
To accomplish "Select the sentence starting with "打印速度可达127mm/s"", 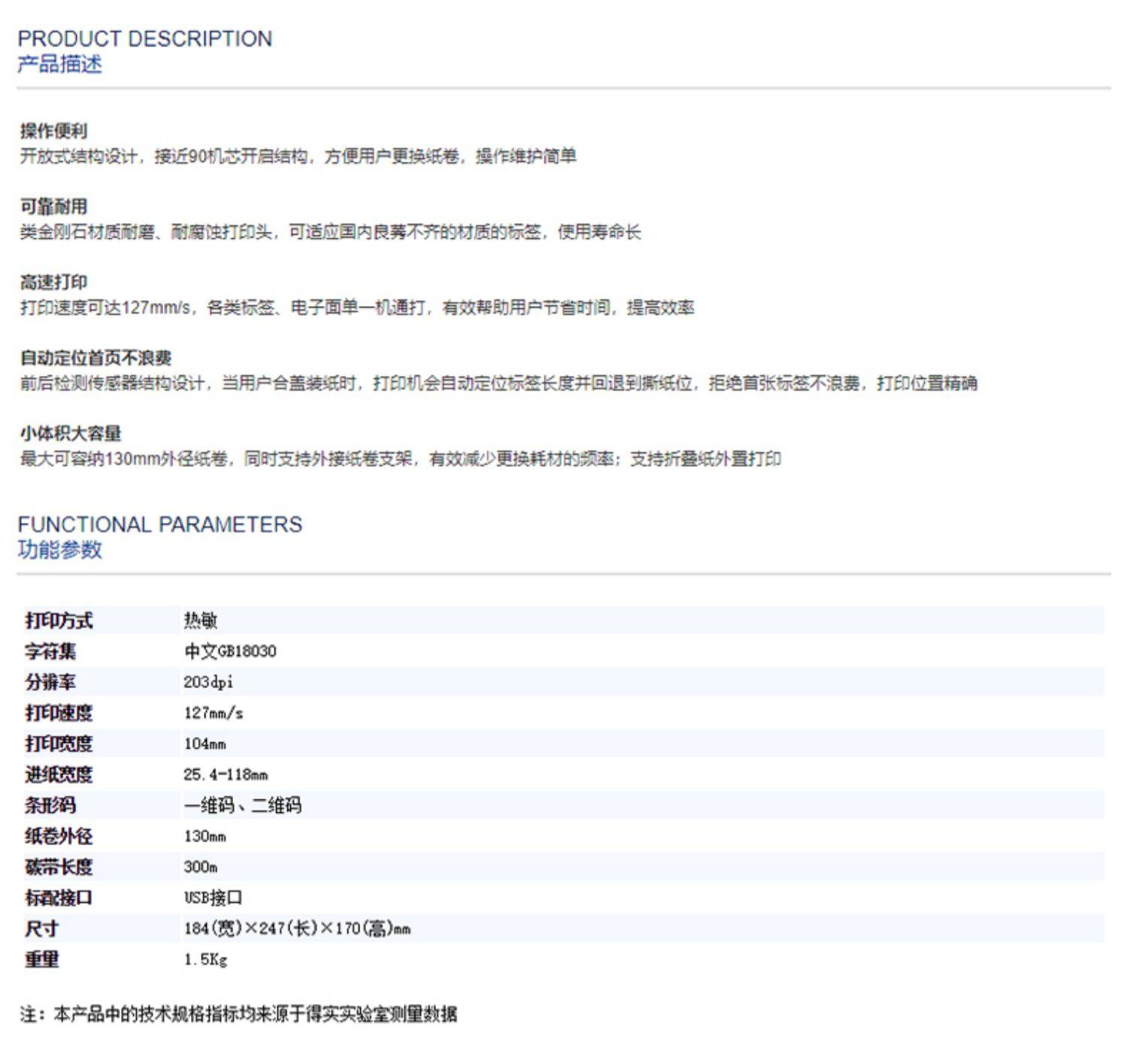I will 357,308.
